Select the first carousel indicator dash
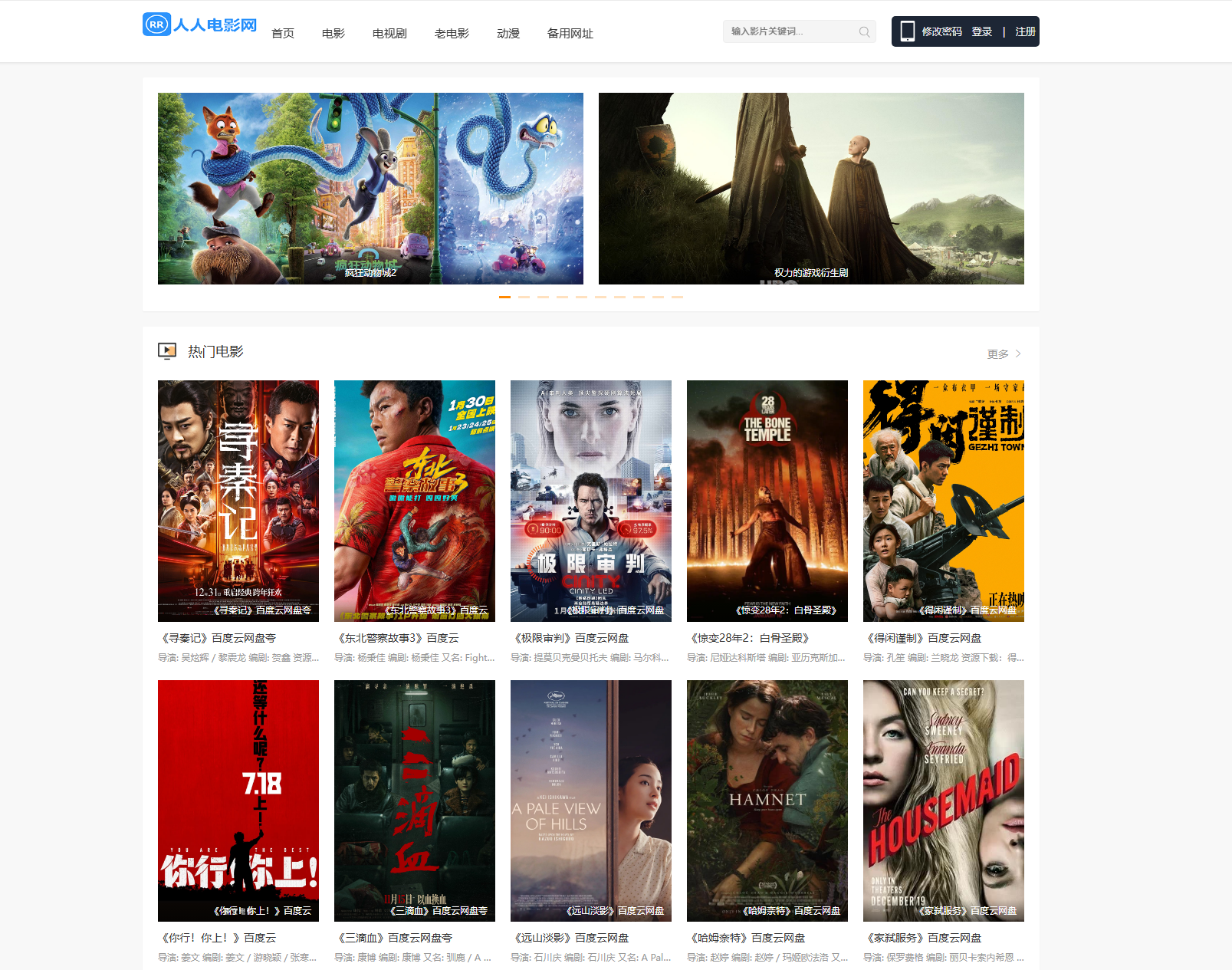This screenshot has height=970, width=1232. 504,297
